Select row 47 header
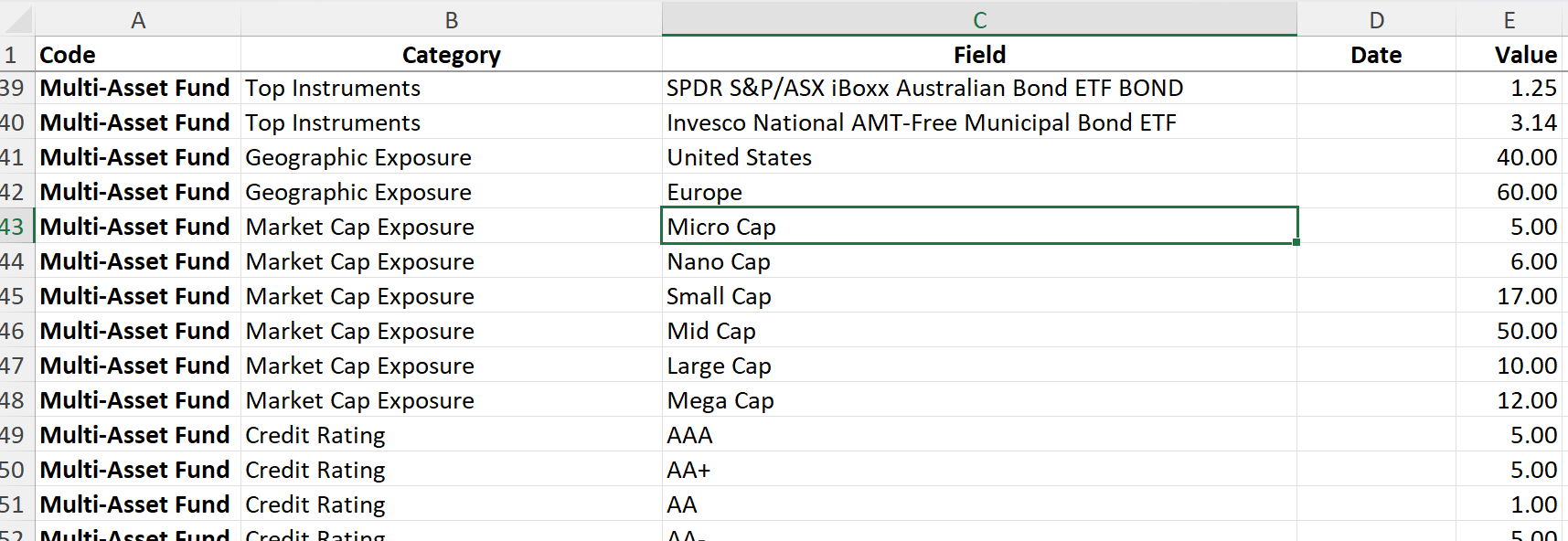The image size is (1568, 541). coord(16,366)
